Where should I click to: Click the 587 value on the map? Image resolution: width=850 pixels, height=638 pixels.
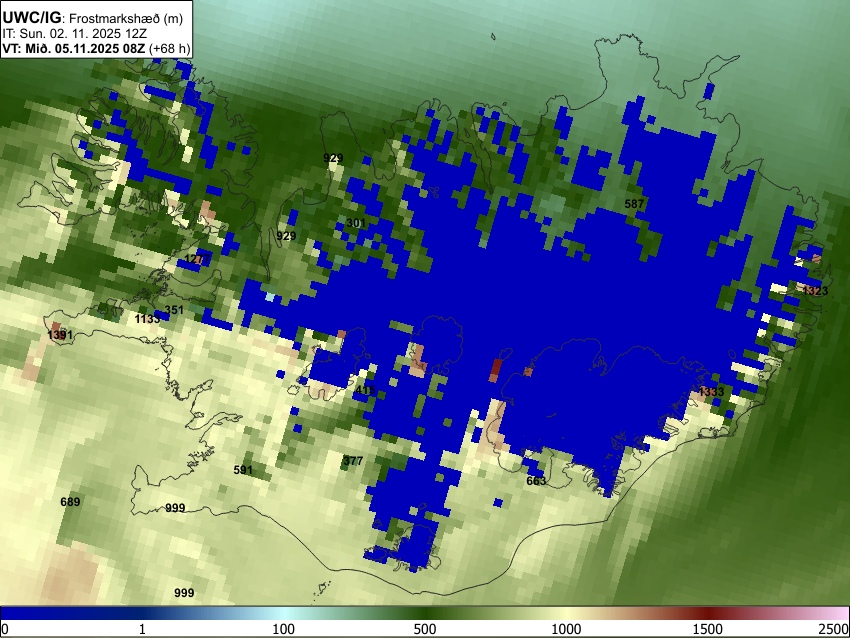tap(634, 204)
